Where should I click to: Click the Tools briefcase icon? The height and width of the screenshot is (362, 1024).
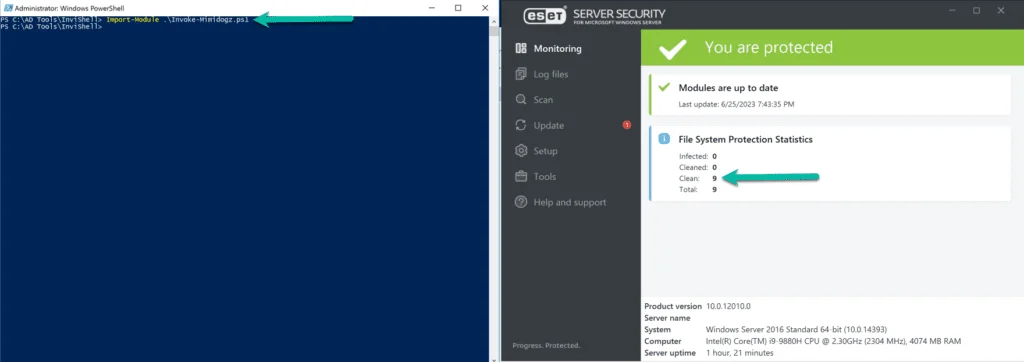click(521, 176)
